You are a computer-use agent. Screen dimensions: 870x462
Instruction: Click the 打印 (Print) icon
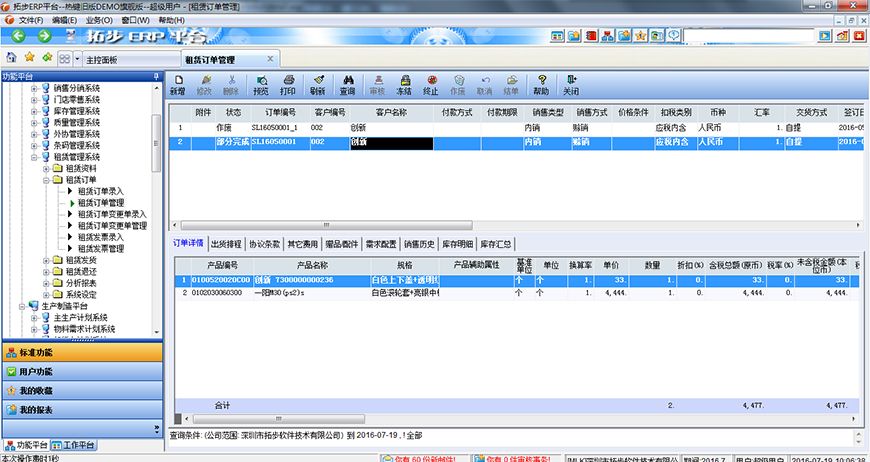point(288,84)
